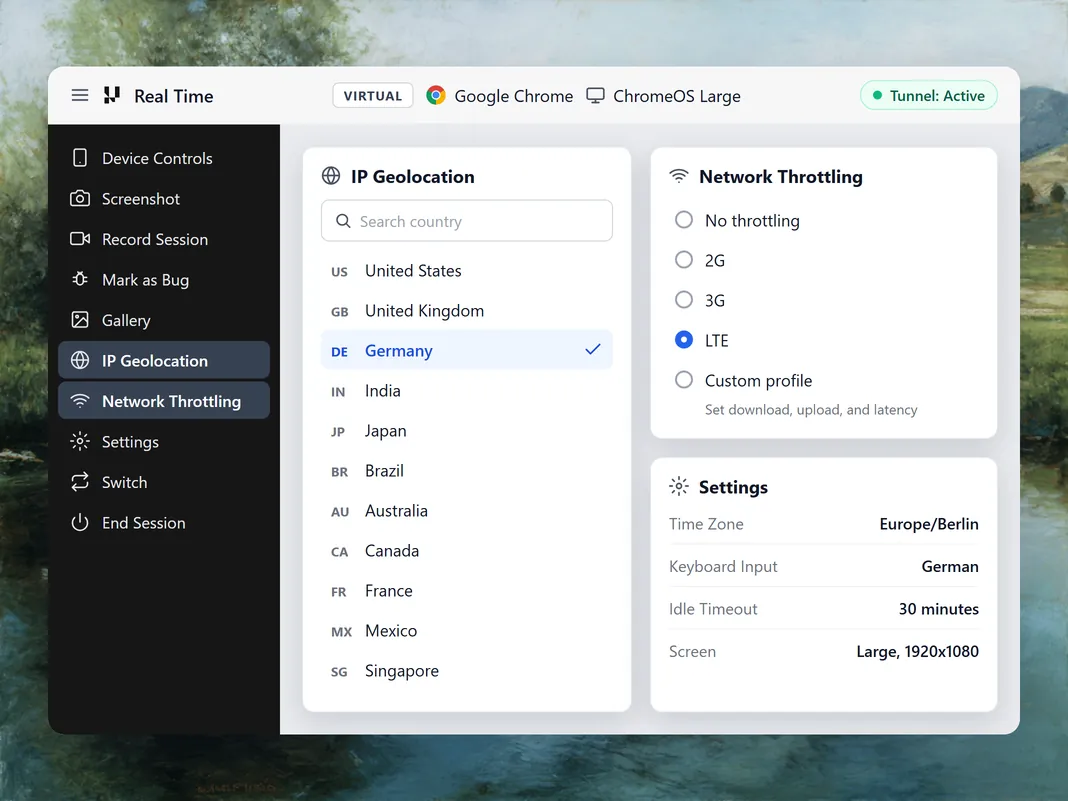
Task: Click the Tunnel: Active status pill
Action: click(929, 95)
